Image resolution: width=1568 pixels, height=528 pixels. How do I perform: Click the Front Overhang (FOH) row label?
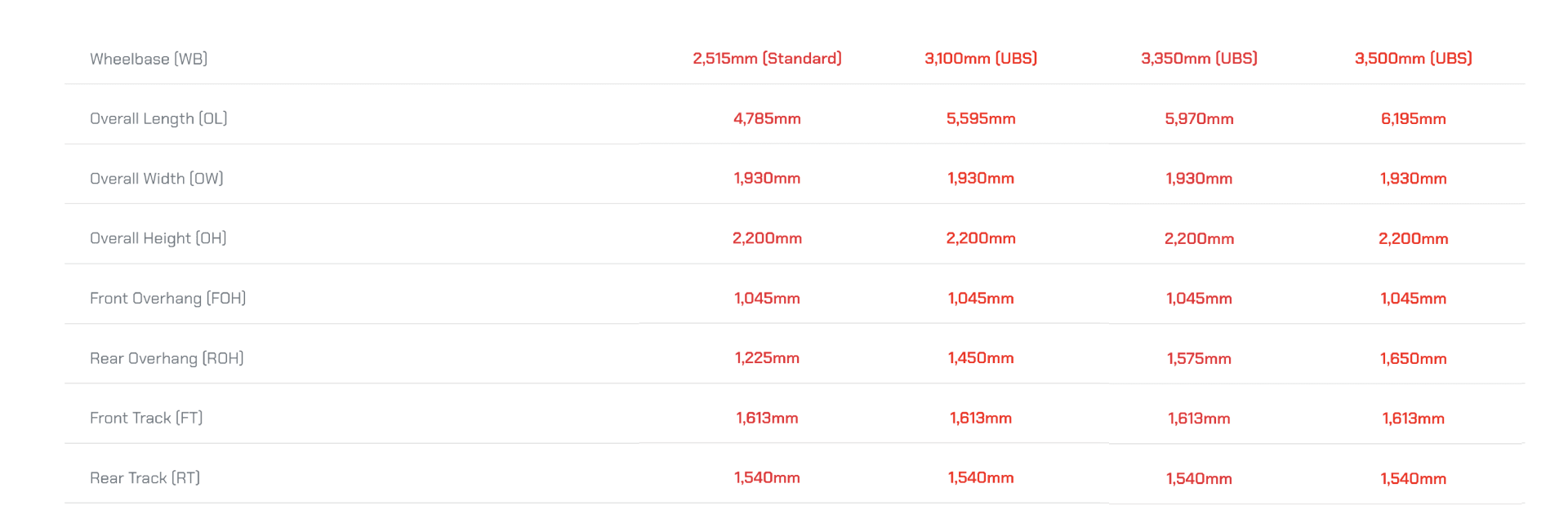pos(167,298)
